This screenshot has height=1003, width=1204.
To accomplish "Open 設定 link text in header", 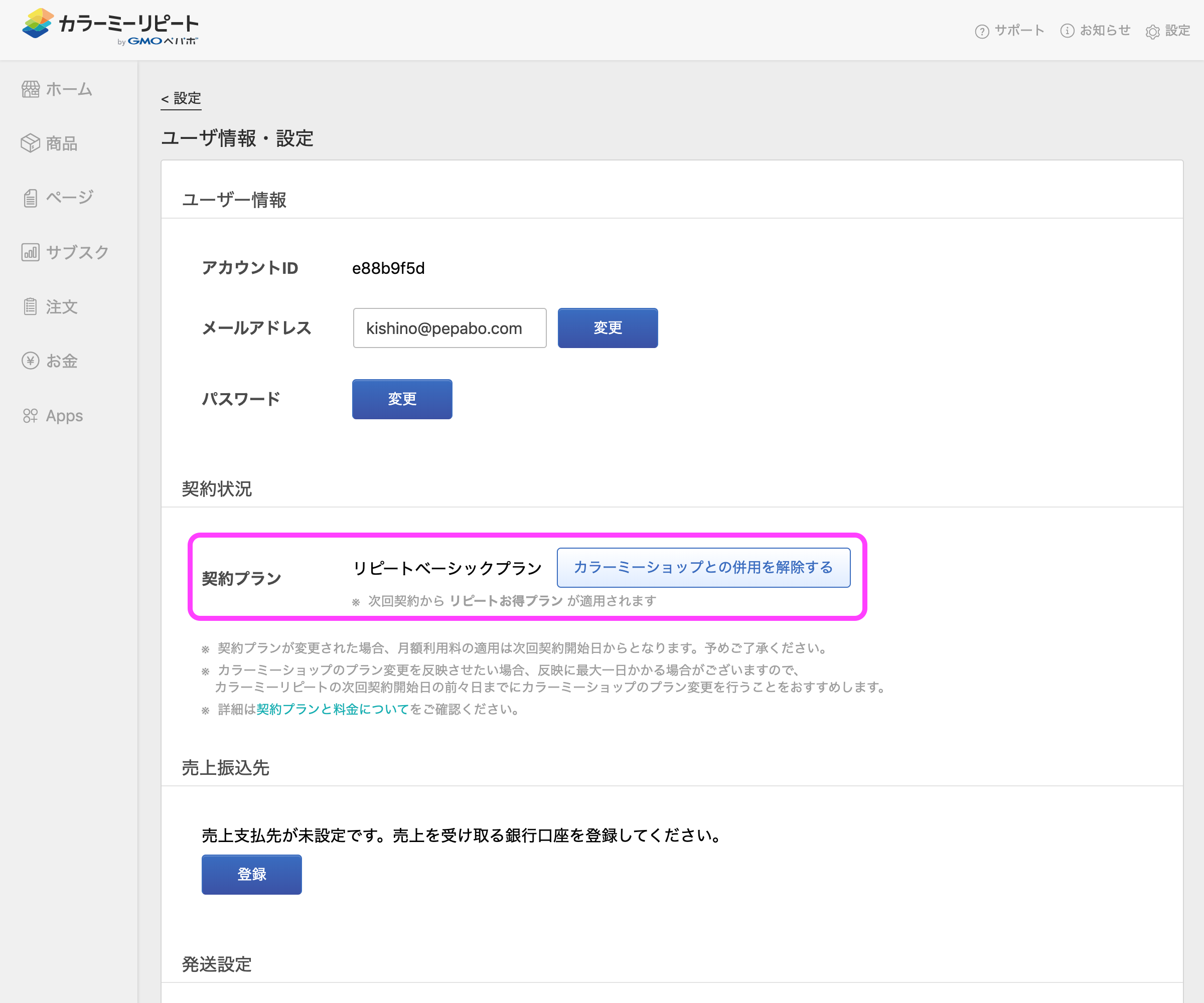I will tap(1177, 31).
